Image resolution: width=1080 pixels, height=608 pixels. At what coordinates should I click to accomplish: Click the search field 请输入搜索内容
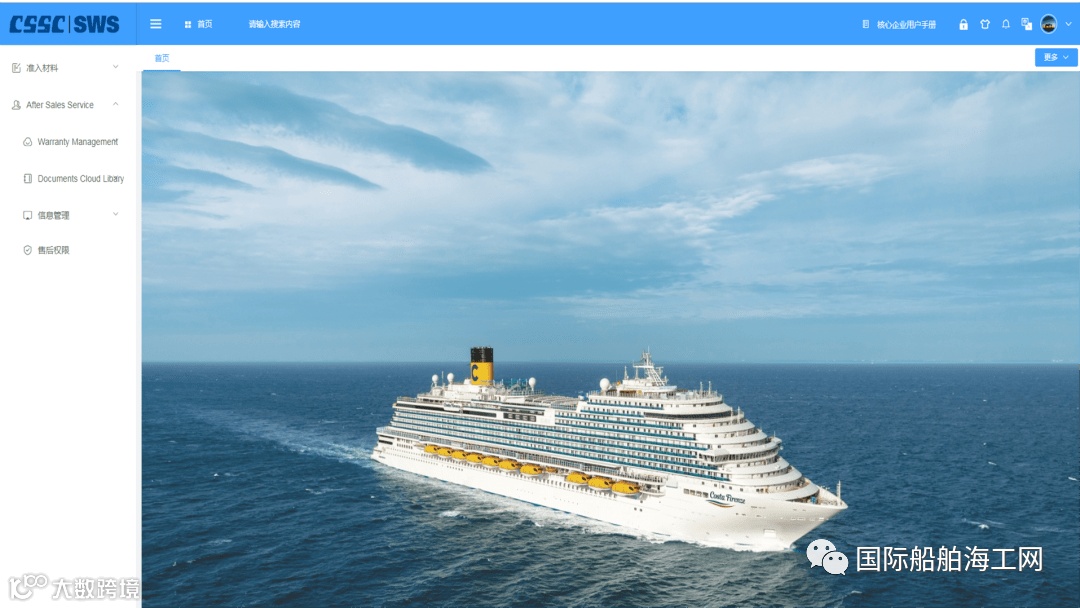click(274, 24)
